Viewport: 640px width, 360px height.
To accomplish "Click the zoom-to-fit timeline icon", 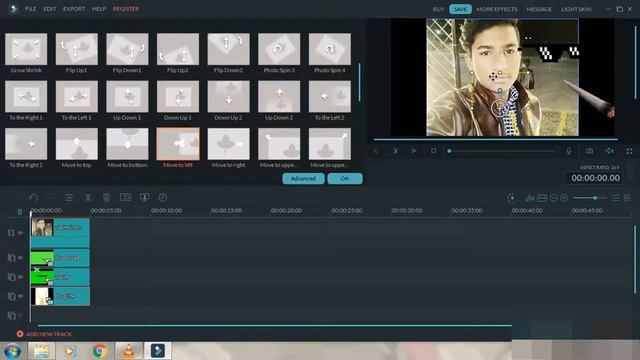I will (542, 198).
